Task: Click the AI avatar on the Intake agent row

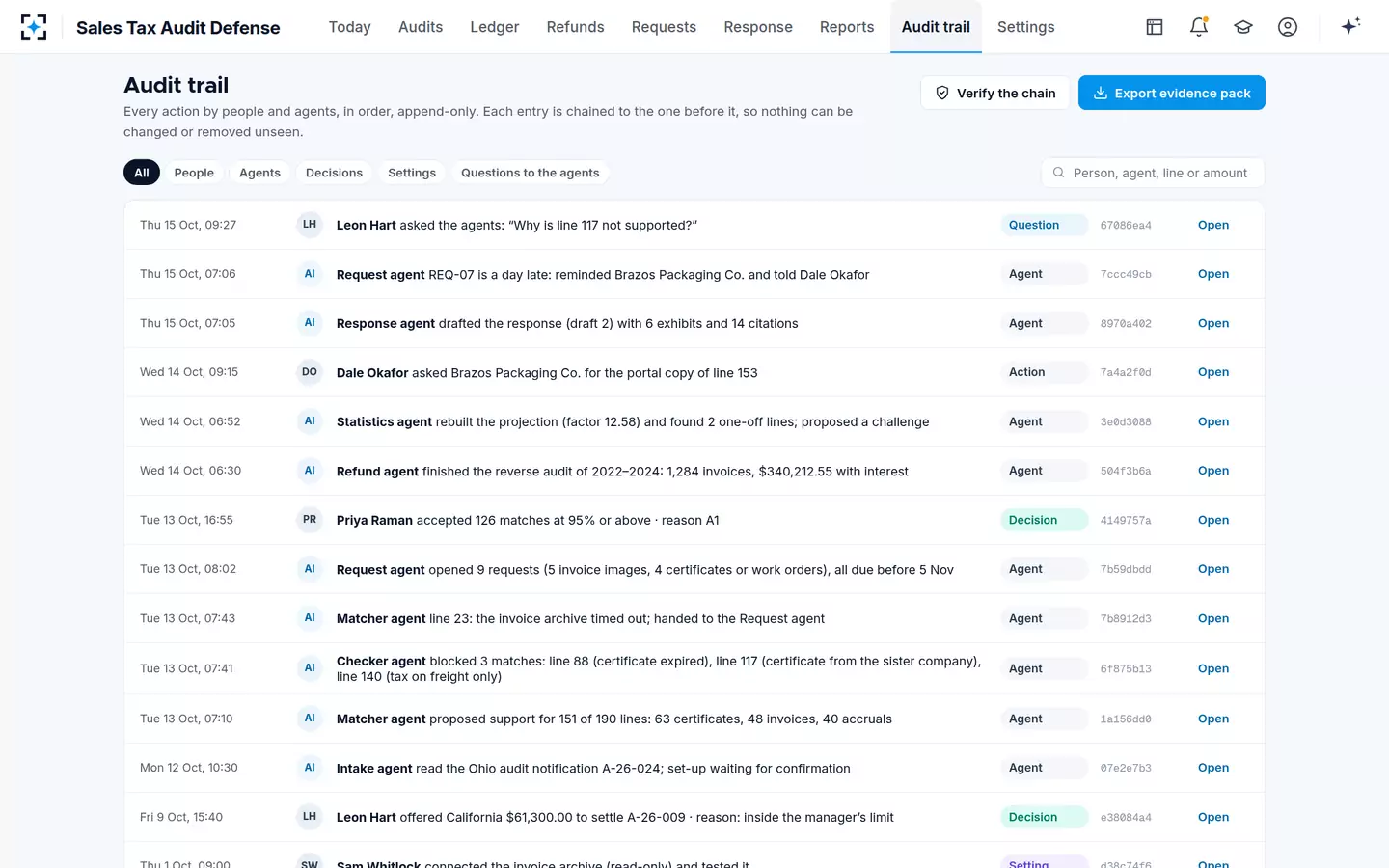Action: 310,768
